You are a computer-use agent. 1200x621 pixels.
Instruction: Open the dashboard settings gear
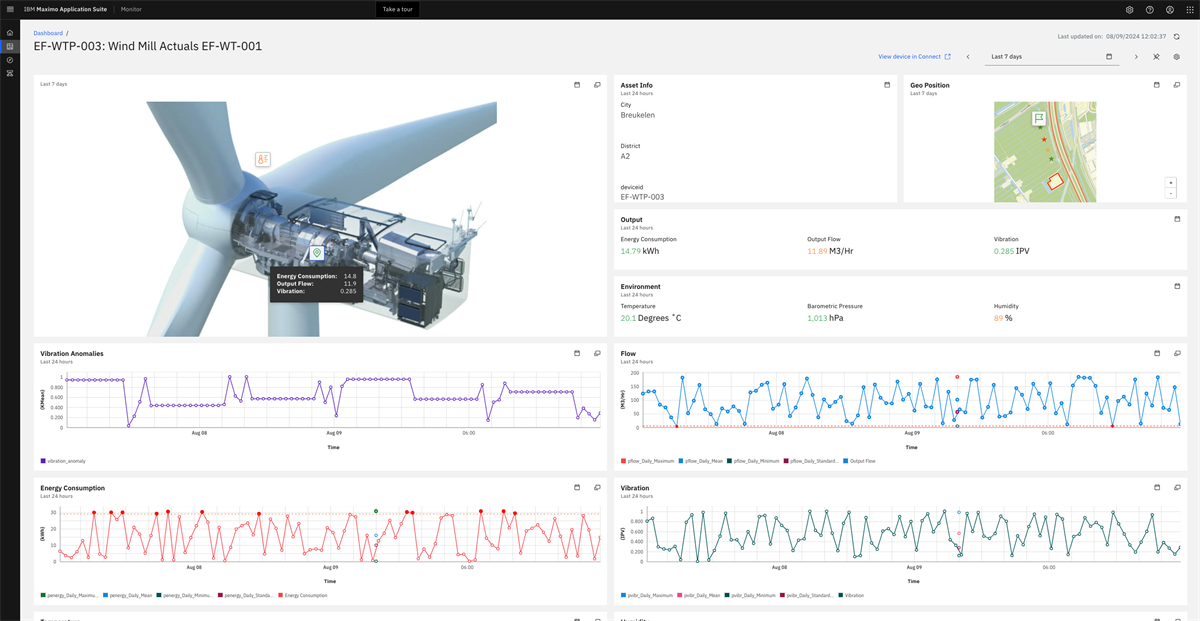[1177, 57]
